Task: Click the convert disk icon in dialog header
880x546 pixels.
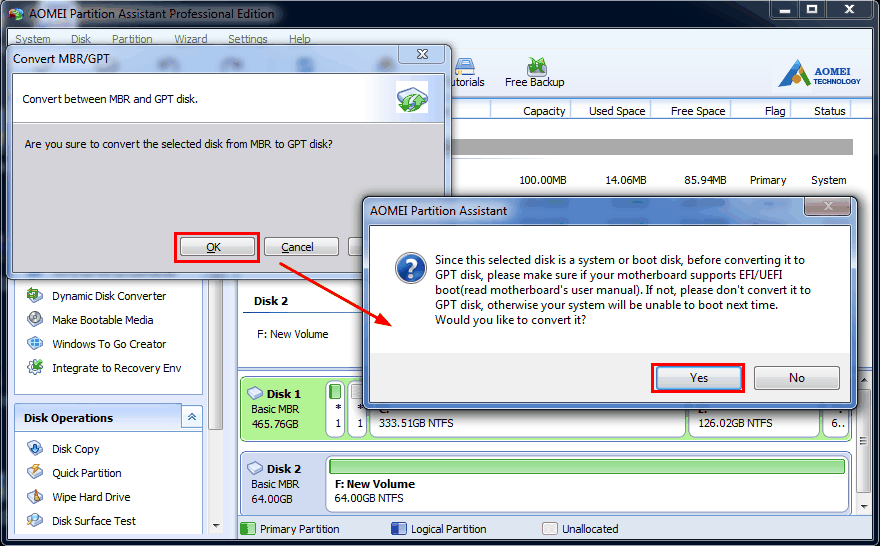Action: pos(412,98)
